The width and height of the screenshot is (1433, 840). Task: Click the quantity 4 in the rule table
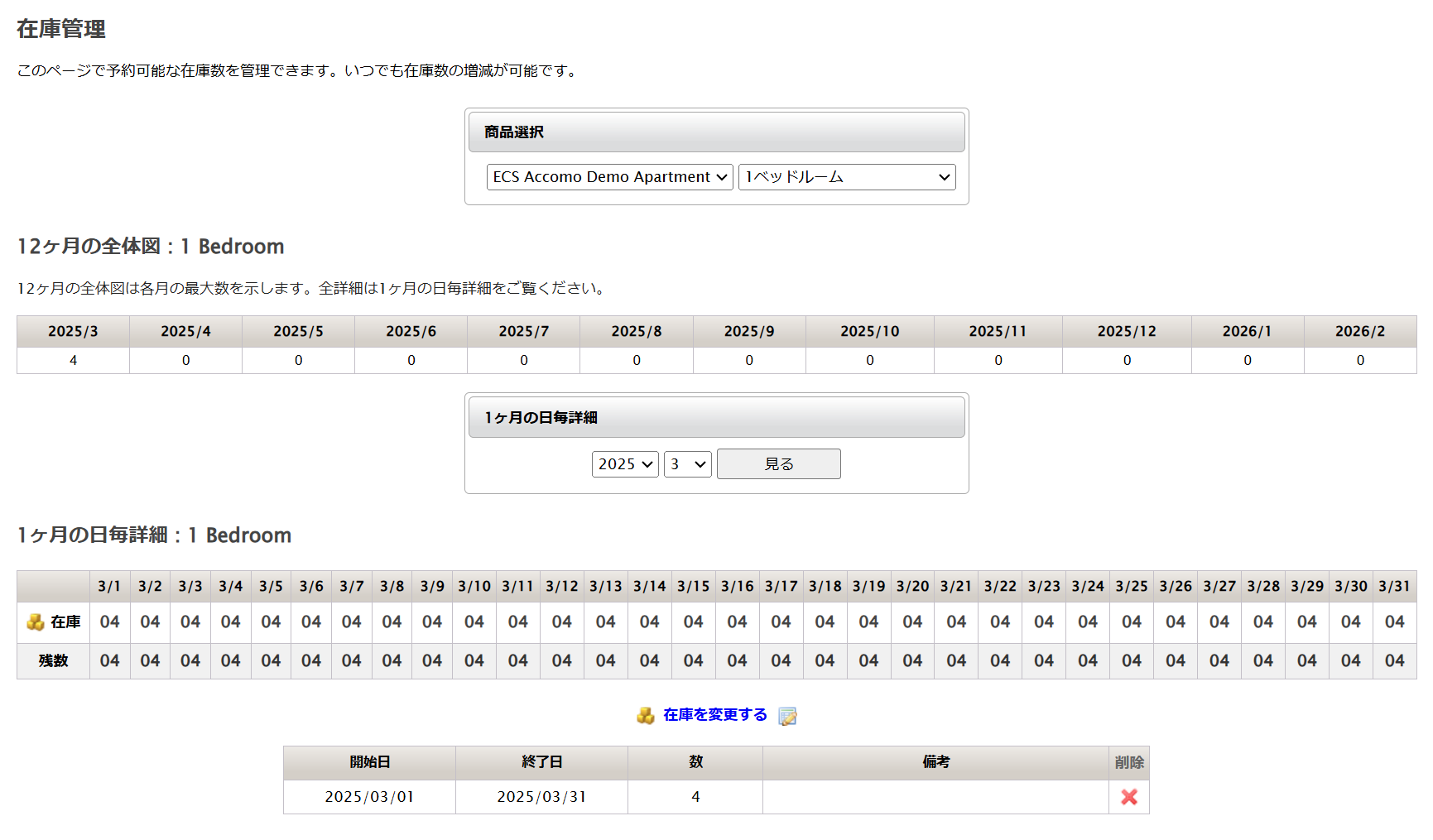point(695,797)
